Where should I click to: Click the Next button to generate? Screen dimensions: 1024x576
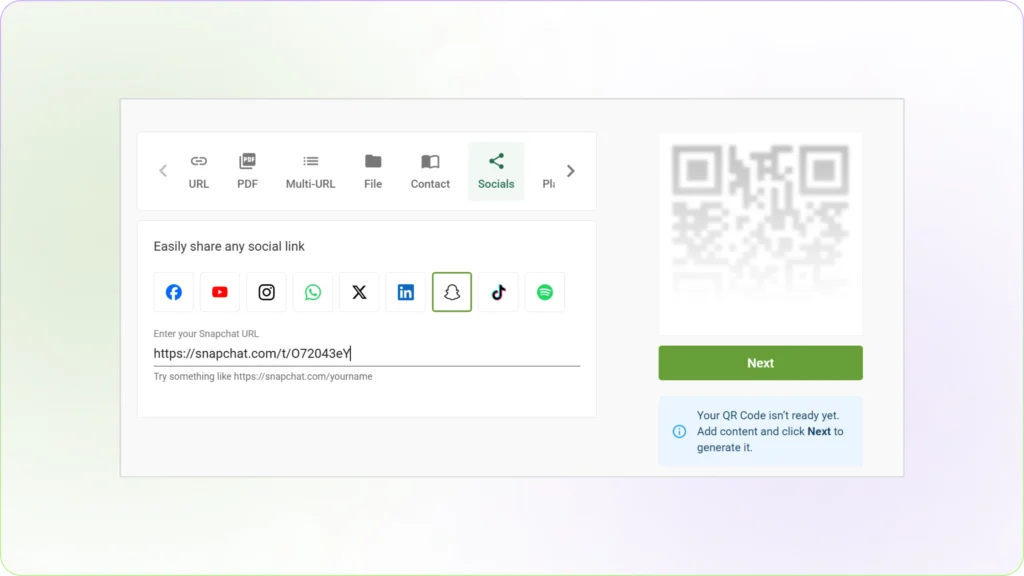click(x=760, y=362)
